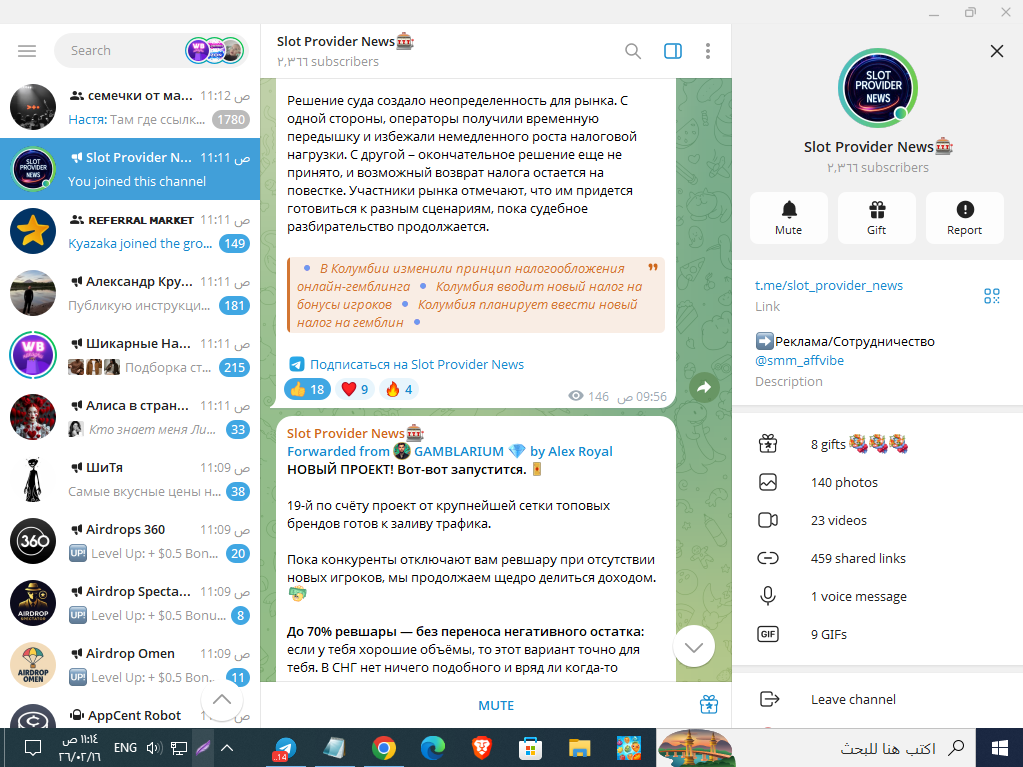The width and height of the screenshot is (1023, 767).
Task: Toggle the right info sidebar panel
Action: (x=673, y=51)
